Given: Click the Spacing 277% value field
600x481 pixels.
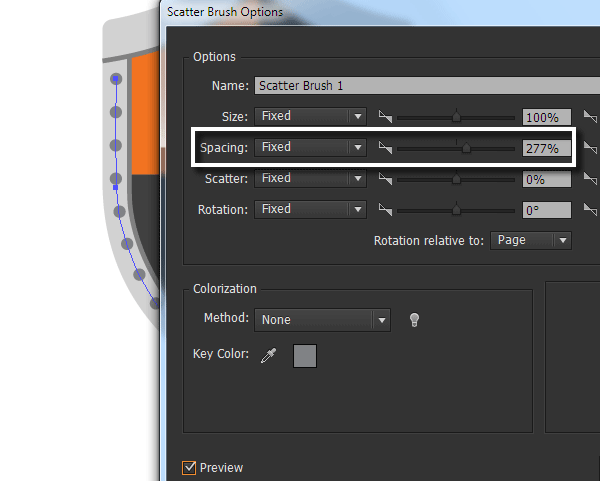Looking at the screenshot, I should pos(547,148).
